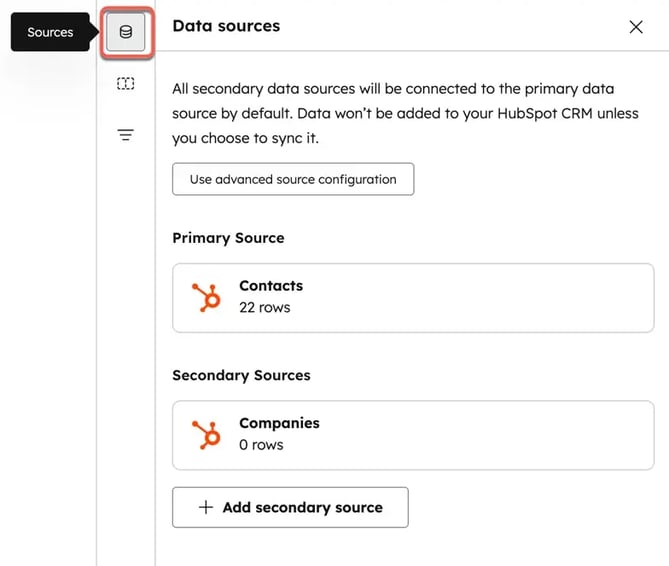Viewport: 669px width, 566px height.
Task: Click the HubSpot logo beside Contacts
Action: 207,297
